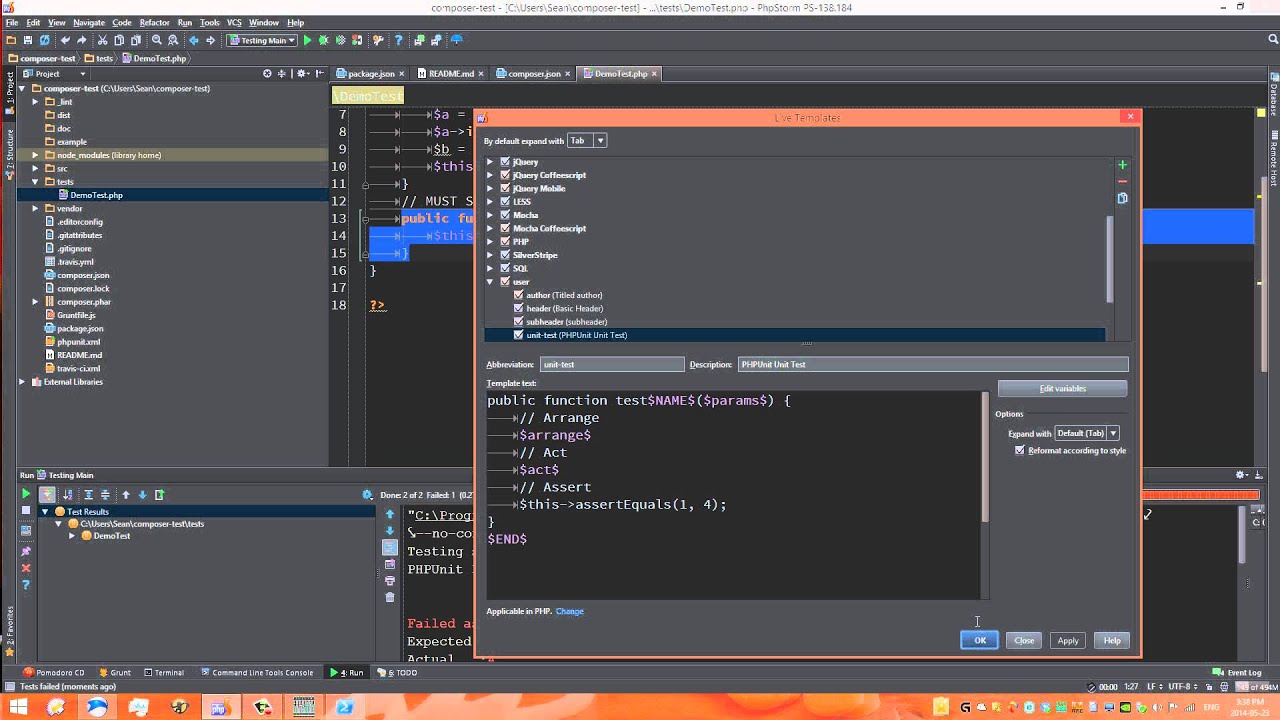The image size is (1280, 720).
Task: Toggle the jQuery template group checkbox
Action: point(505,162)
